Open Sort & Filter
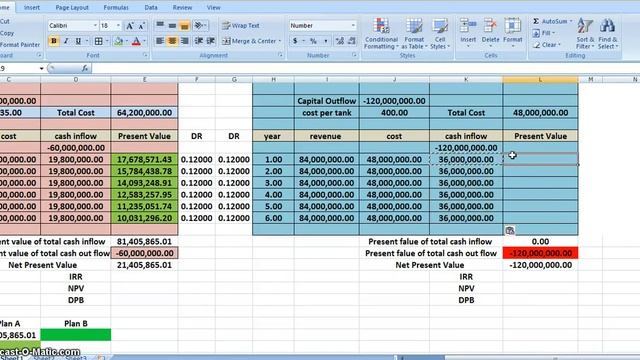The width and height of the screenshot is (640, 360). (x=585, y=34)
